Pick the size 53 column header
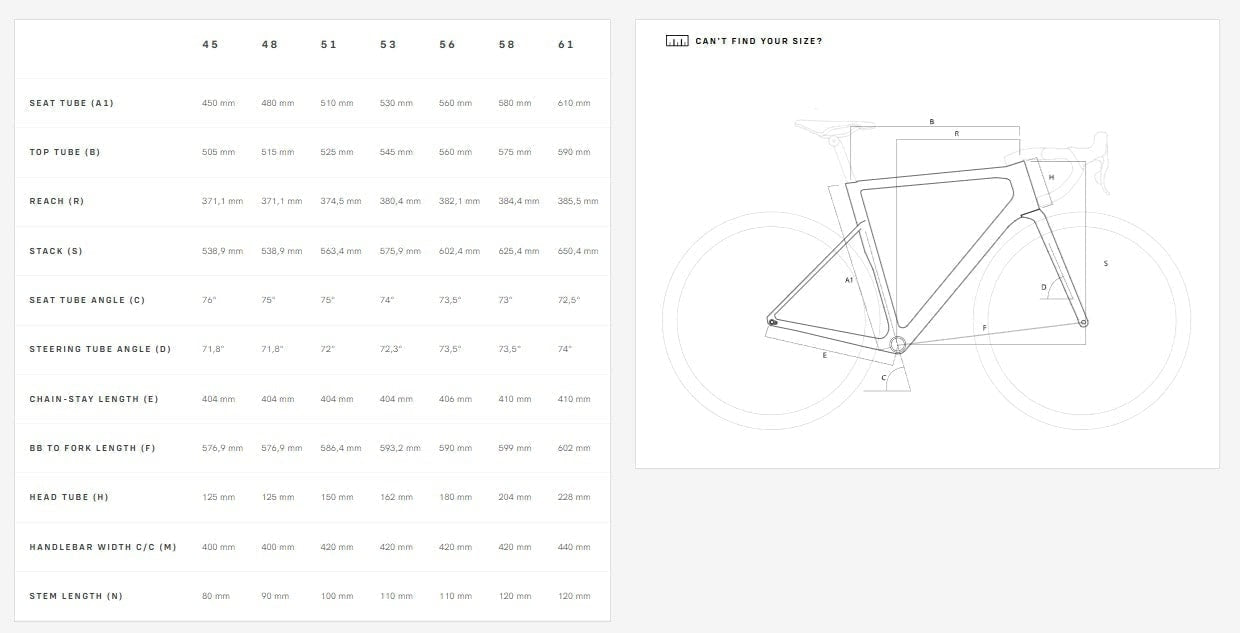Viewport: 1240px width, 633px height. (388, 45)
